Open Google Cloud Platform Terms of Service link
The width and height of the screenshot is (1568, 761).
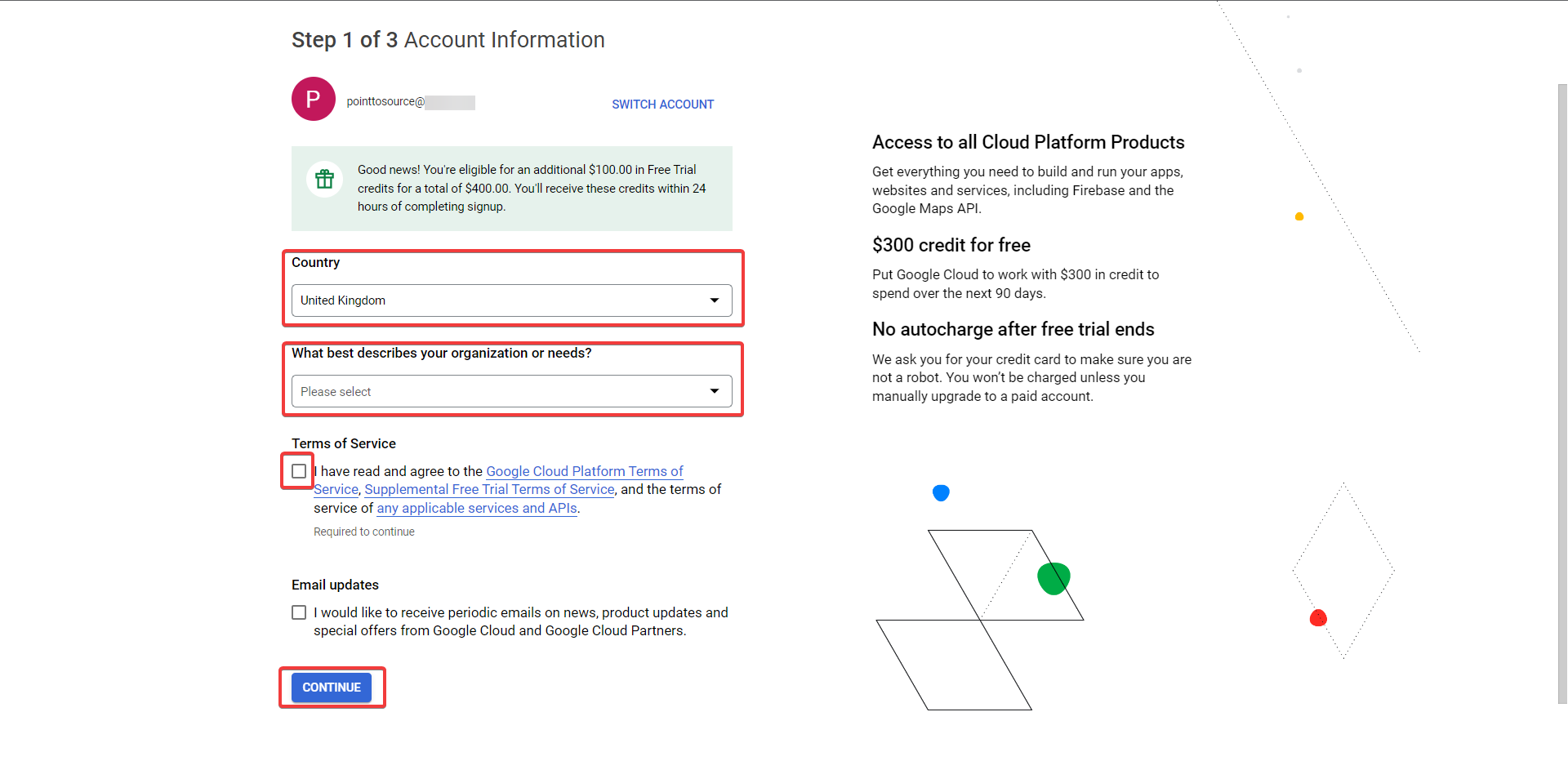(585, 471)
